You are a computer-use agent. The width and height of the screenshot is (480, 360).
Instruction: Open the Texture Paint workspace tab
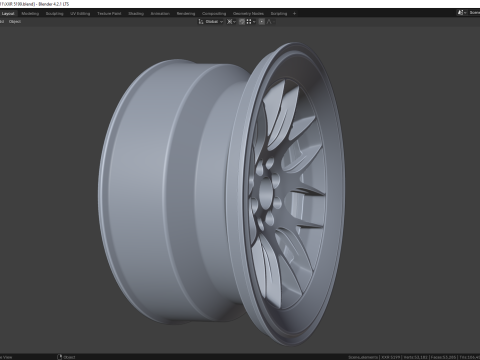[x=109, y=14]
